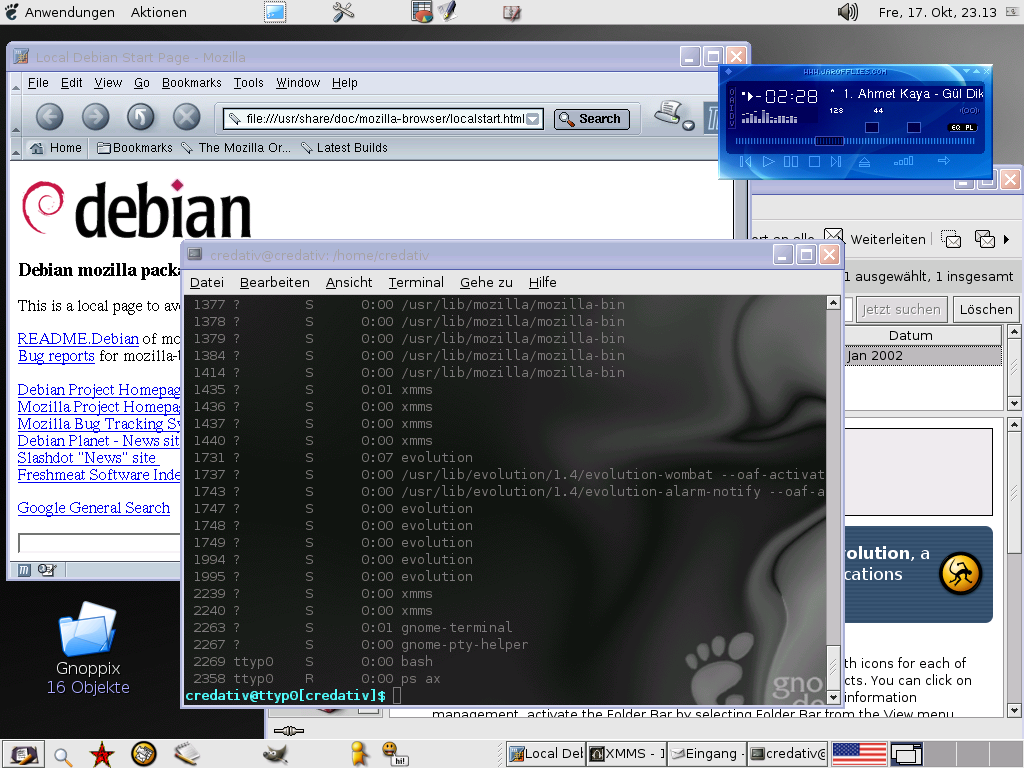Toggle repeat with the XMMS arrow icon

click(944, 161)
